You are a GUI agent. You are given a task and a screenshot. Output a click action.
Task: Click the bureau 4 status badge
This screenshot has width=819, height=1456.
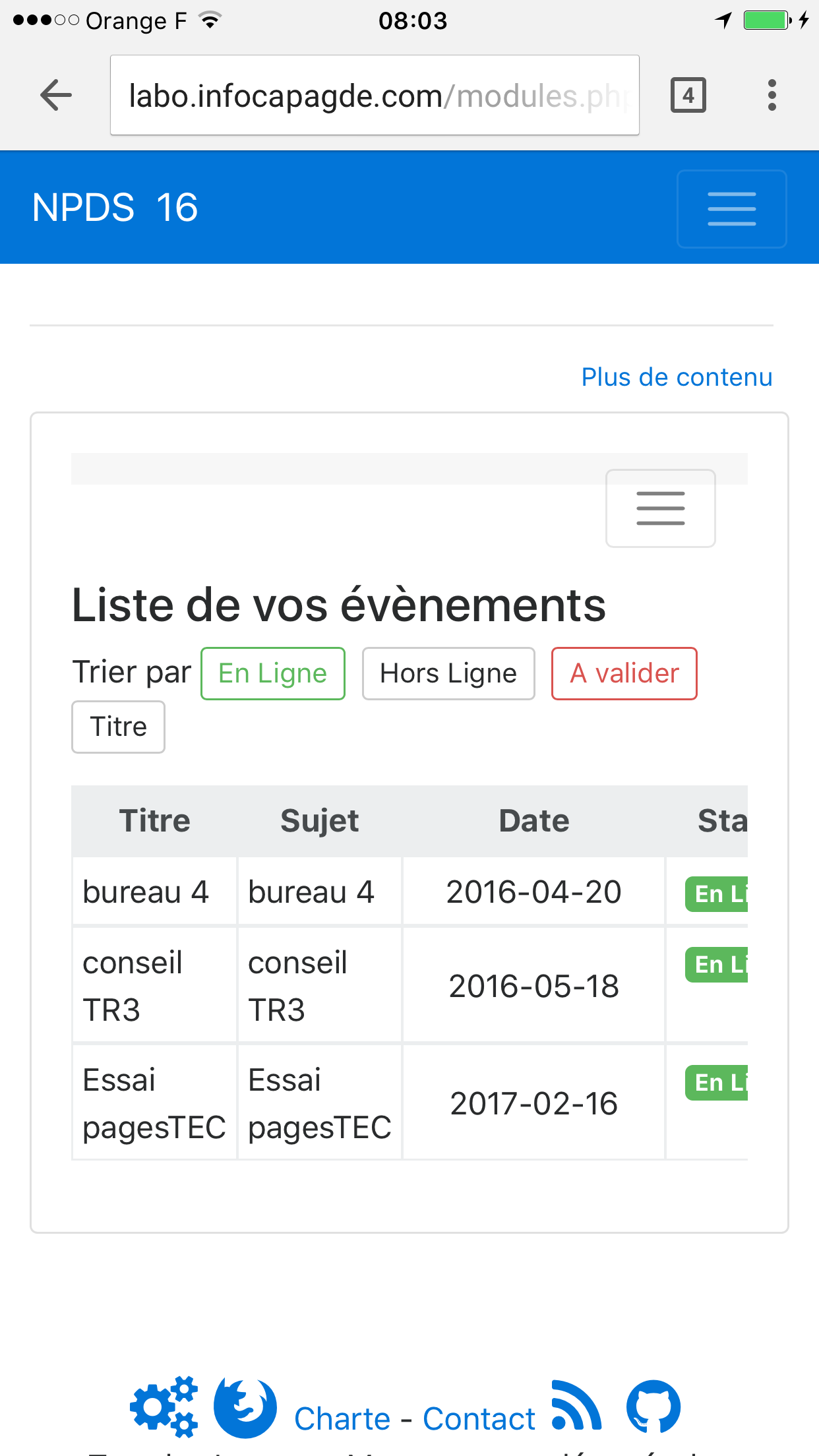pyautogui.click(x=717, y=894)
